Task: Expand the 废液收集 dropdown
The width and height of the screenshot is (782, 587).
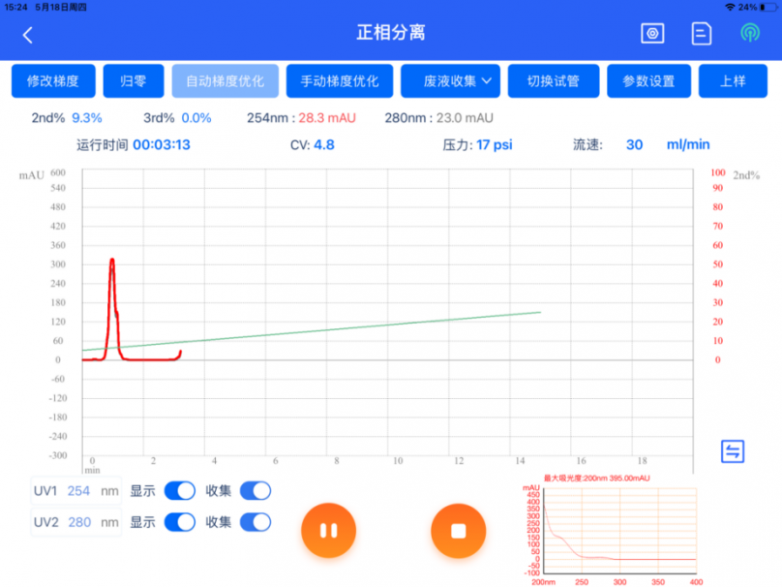Action: point(450,81)
